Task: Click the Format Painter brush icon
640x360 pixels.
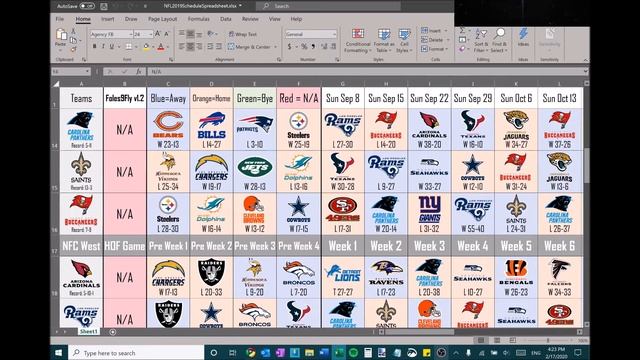Action: (73, 49)
